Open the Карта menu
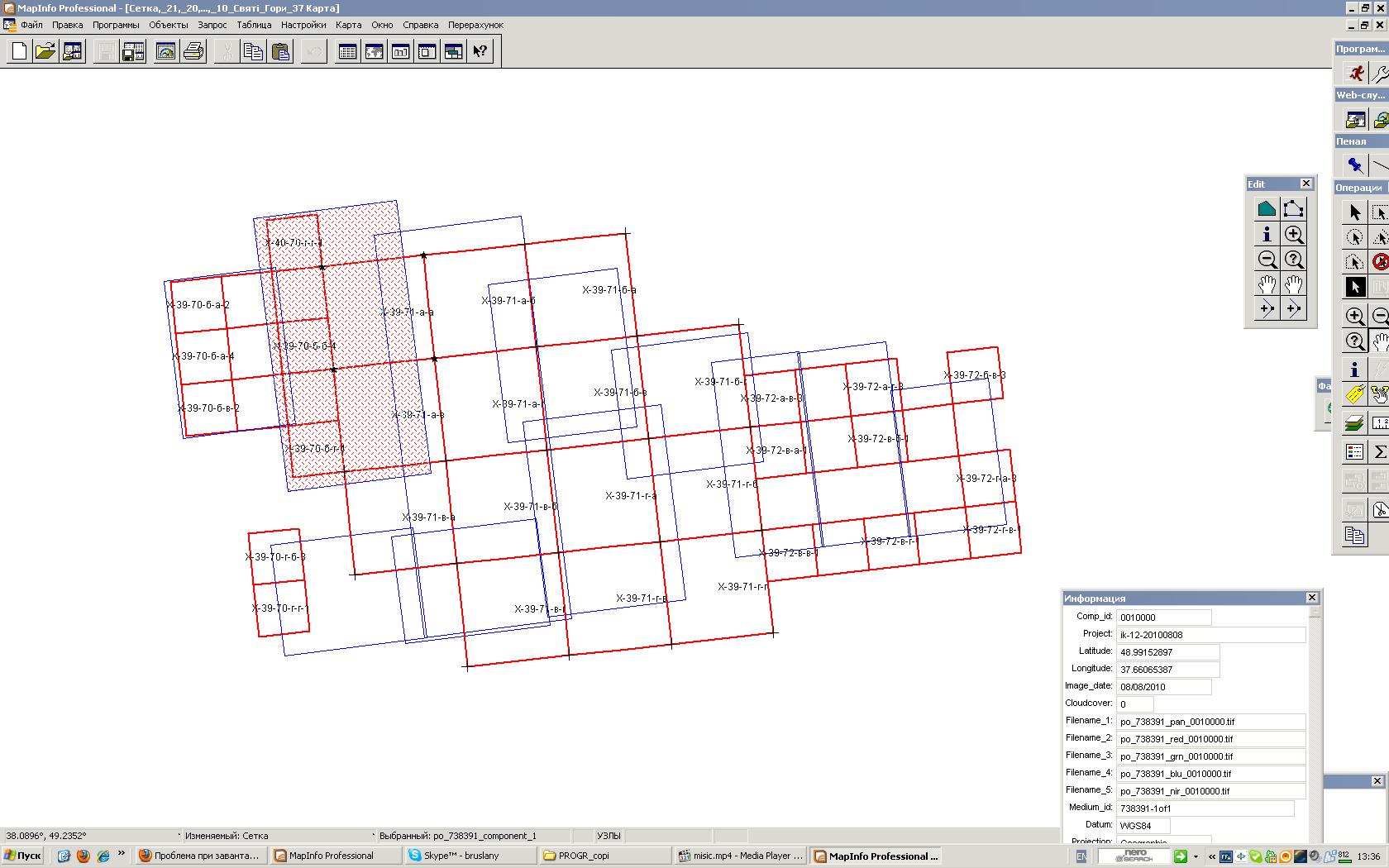Image resolution: width=1389 pixels, height=868 pixels. (348, 25)
